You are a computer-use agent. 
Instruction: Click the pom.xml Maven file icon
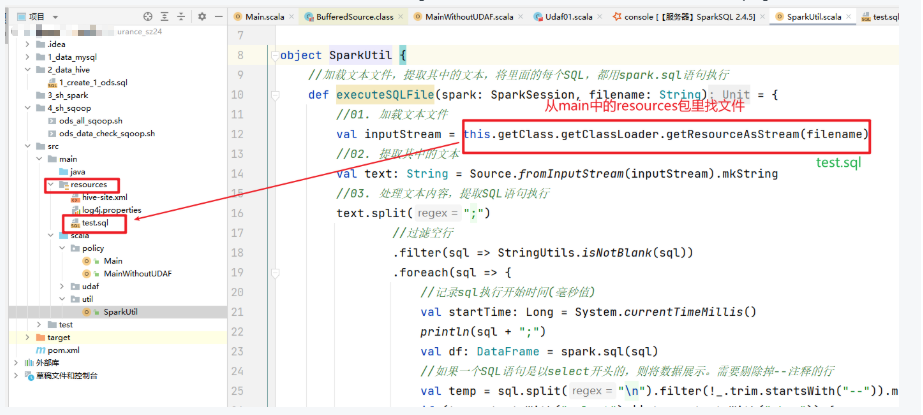point(40,350)
